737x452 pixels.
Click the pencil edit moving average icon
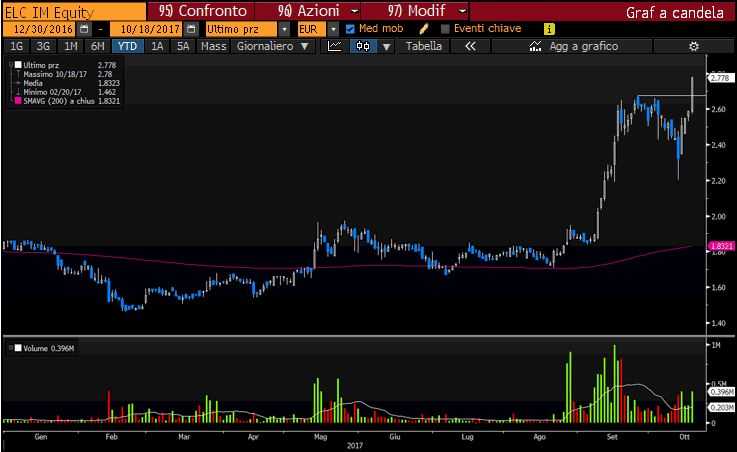point(423,29)
